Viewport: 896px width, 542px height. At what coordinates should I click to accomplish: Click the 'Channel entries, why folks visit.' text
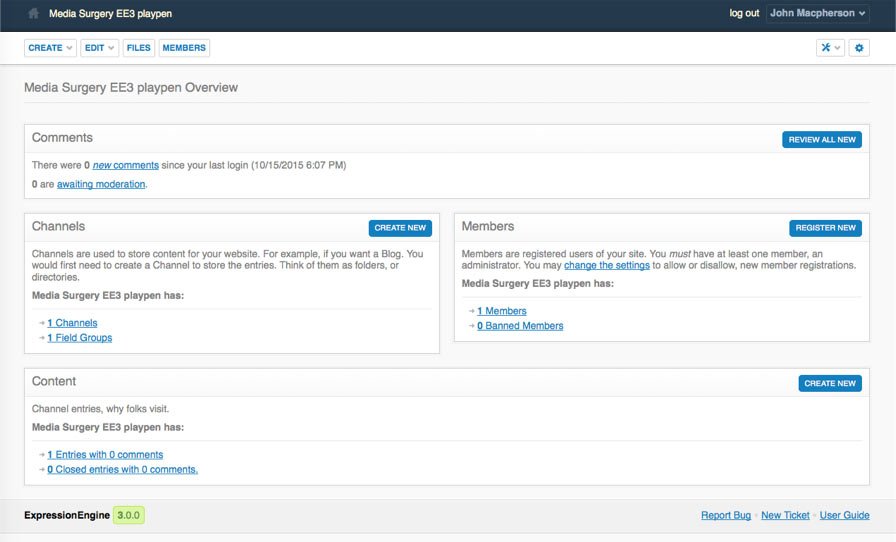101,409
